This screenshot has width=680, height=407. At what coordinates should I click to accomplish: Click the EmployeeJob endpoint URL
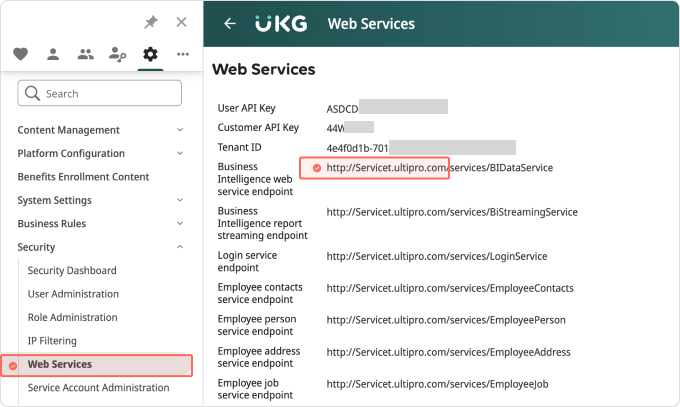click(437, 384)
